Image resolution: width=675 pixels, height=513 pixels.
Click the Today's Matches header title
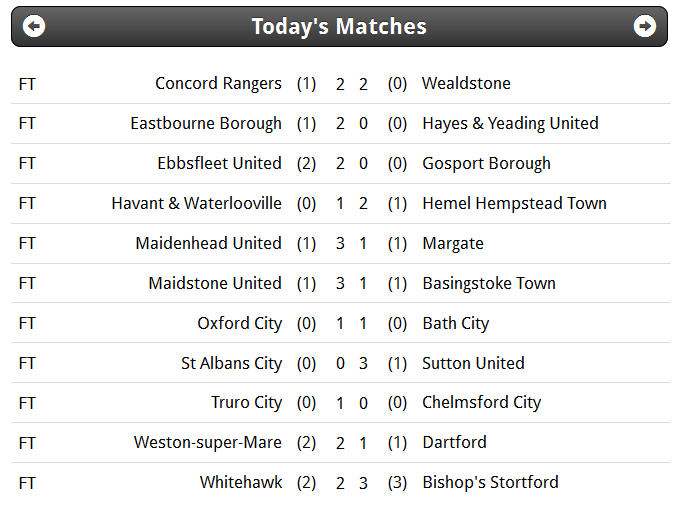[x=339, y=26]
